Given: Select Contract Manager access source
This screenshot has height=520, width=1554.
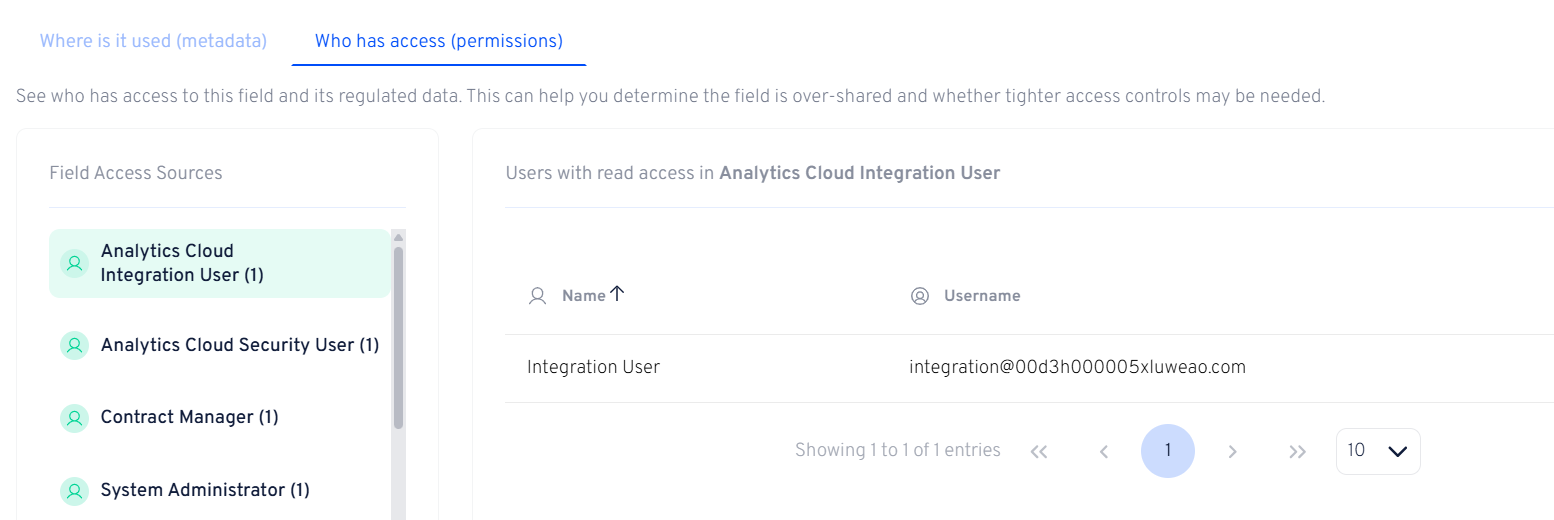Looking at the screenshot, I should tap(189, 417).
